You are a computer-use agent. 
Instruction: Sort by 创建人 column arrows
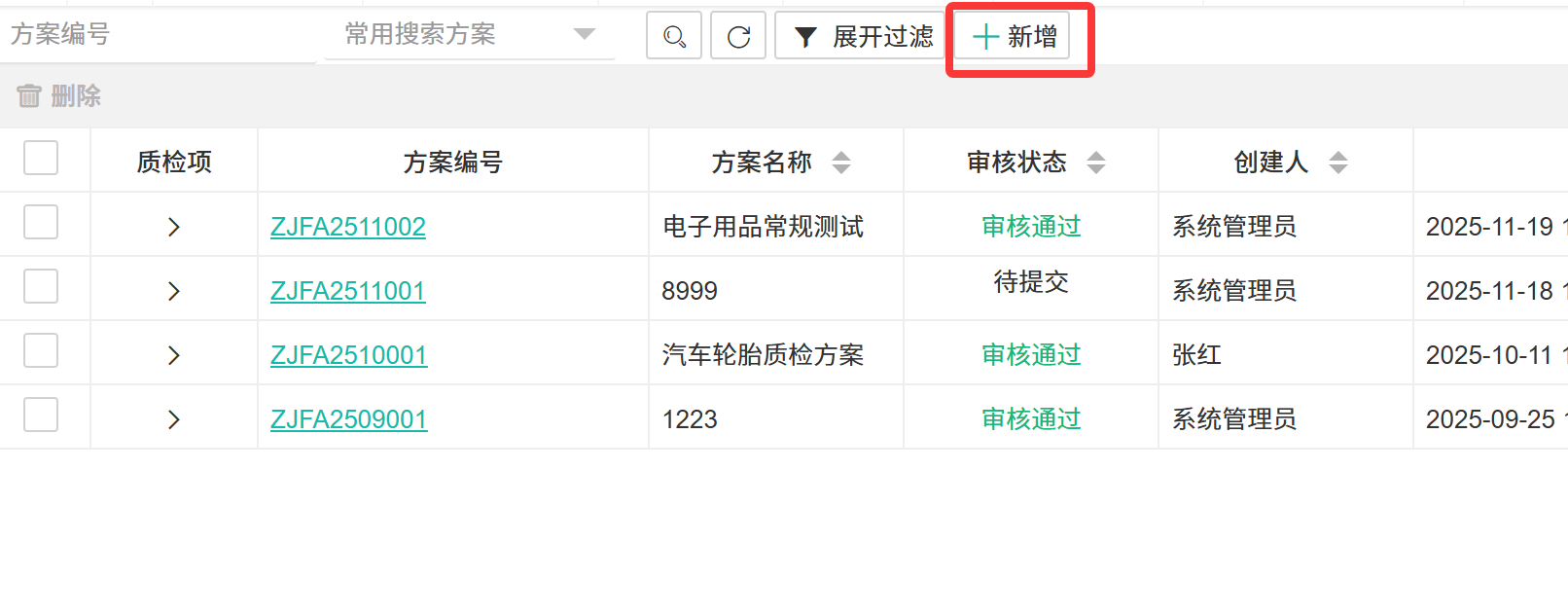tap(1338, 163)
